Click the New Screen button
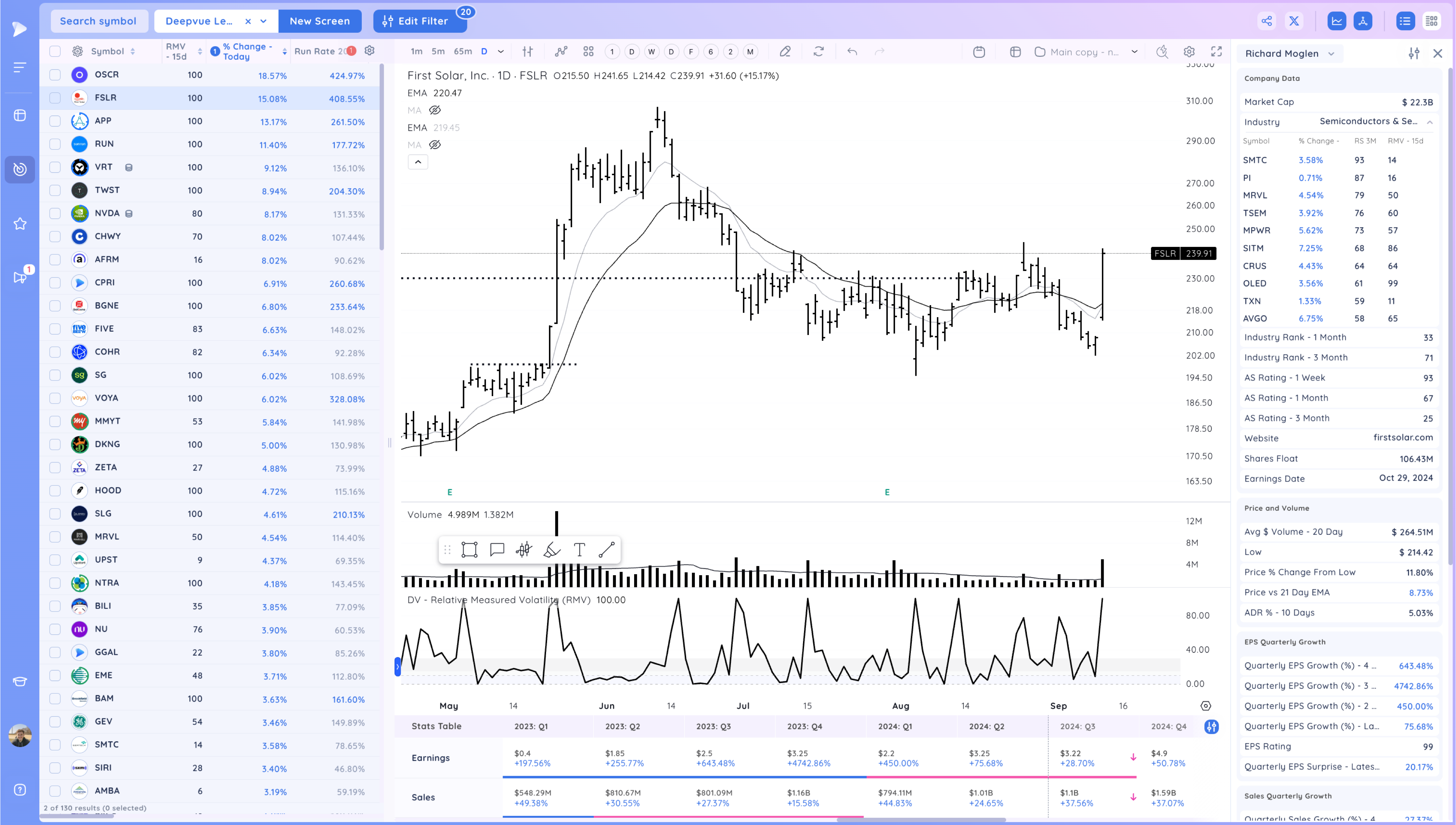The image size is (1456, 825). click(x=319, y=21)
